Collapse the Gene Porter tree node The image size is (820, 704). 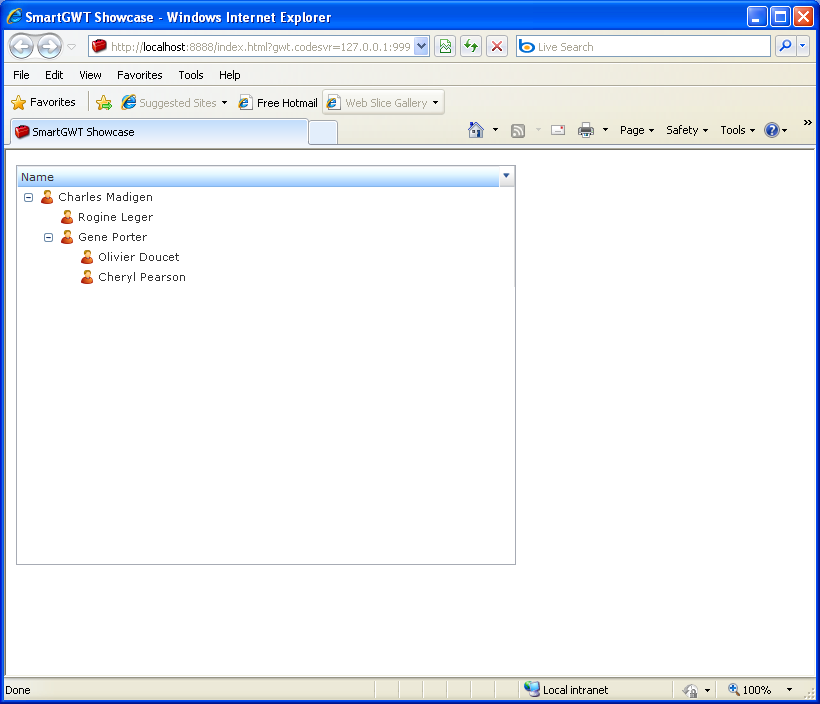click(x=49, y=237)
